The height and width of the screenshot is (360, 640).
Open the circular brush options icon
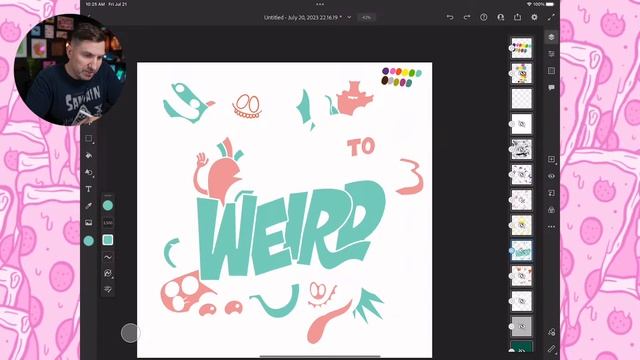coord(108,273)
